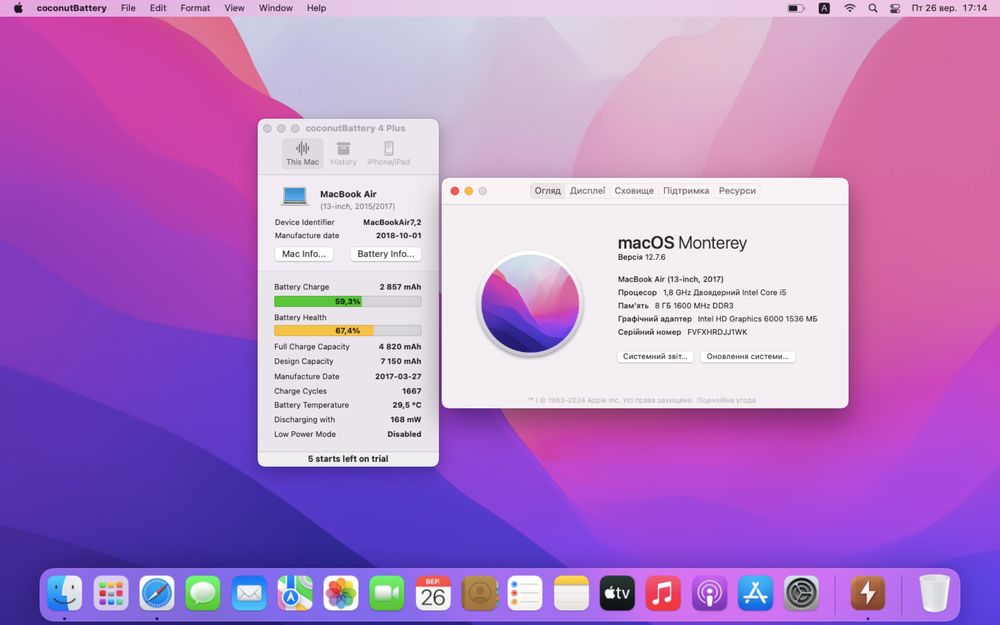Switch to History tab in coconutBattery
The width and height of the screenshot is (1000, 625).
tap(343, 154)
